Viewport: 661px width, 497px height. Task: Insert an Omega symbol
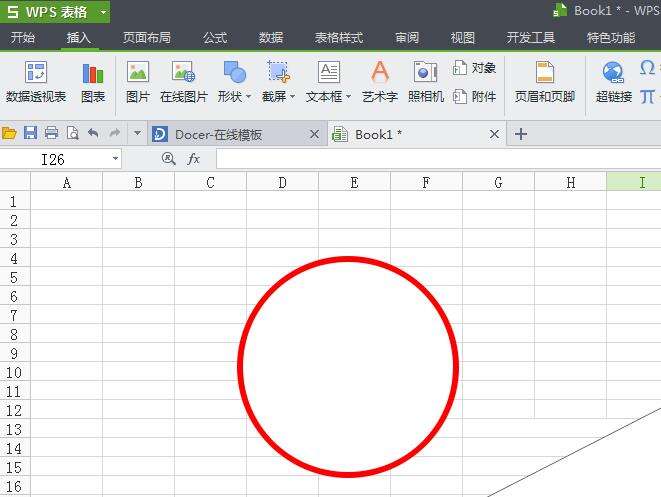pyautogui.click(x=647, y=67)
